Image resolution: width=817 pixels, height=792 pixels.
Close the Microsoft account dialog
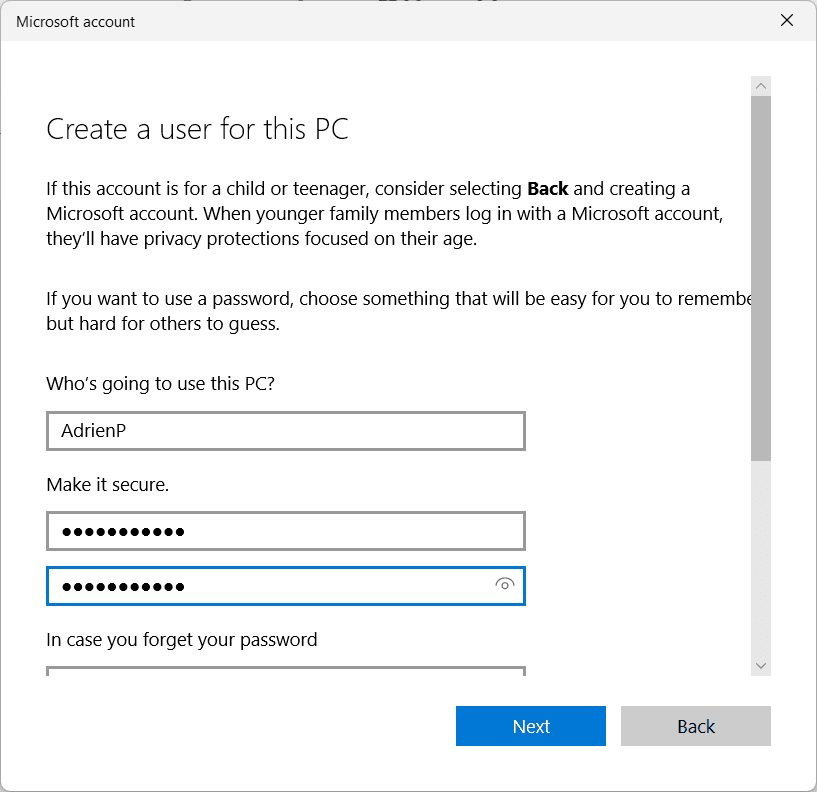coord(787,20)
